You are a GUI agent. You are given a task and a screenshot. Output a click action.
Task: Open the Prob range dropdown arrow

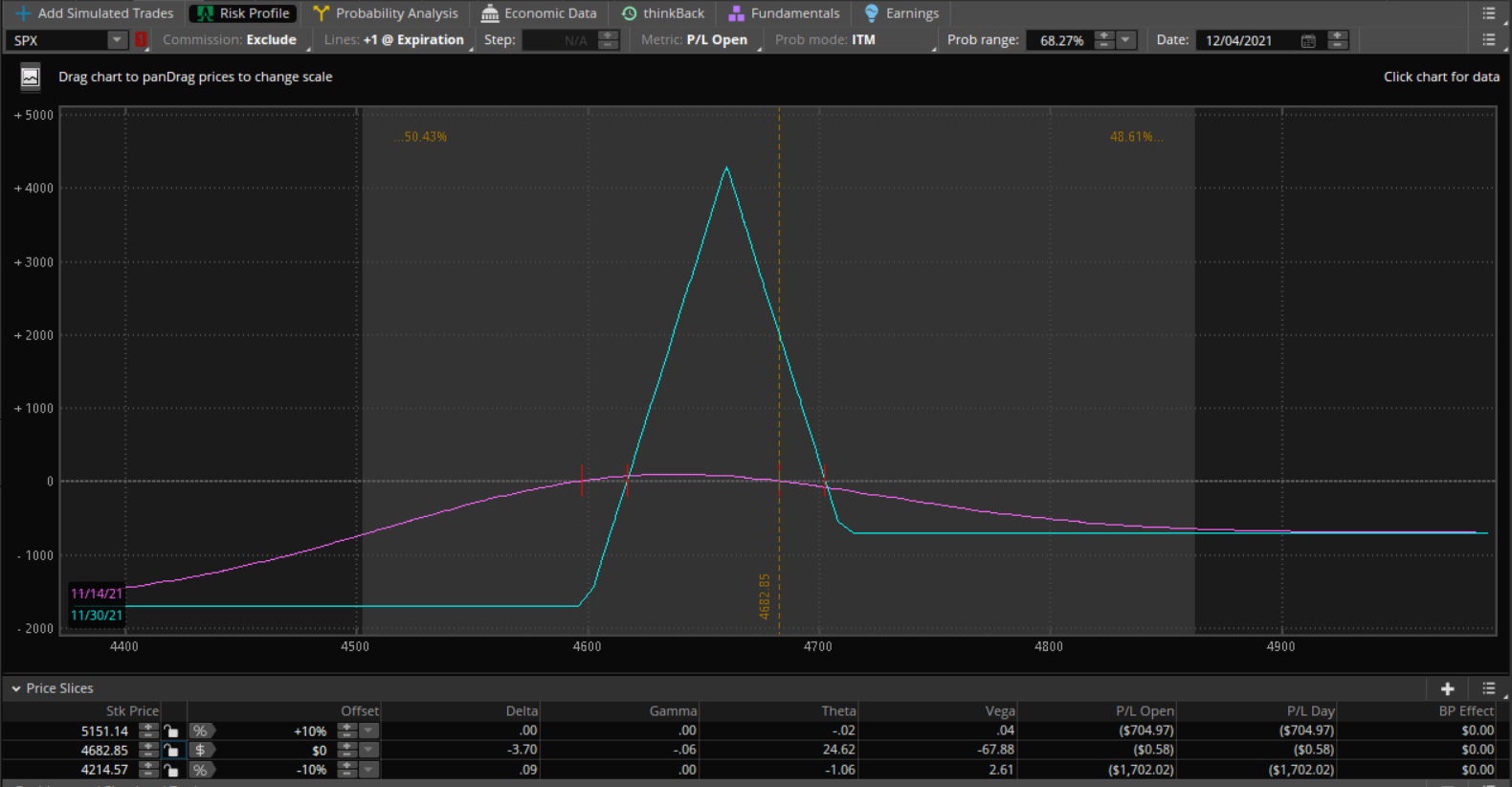coord(1126,40)
